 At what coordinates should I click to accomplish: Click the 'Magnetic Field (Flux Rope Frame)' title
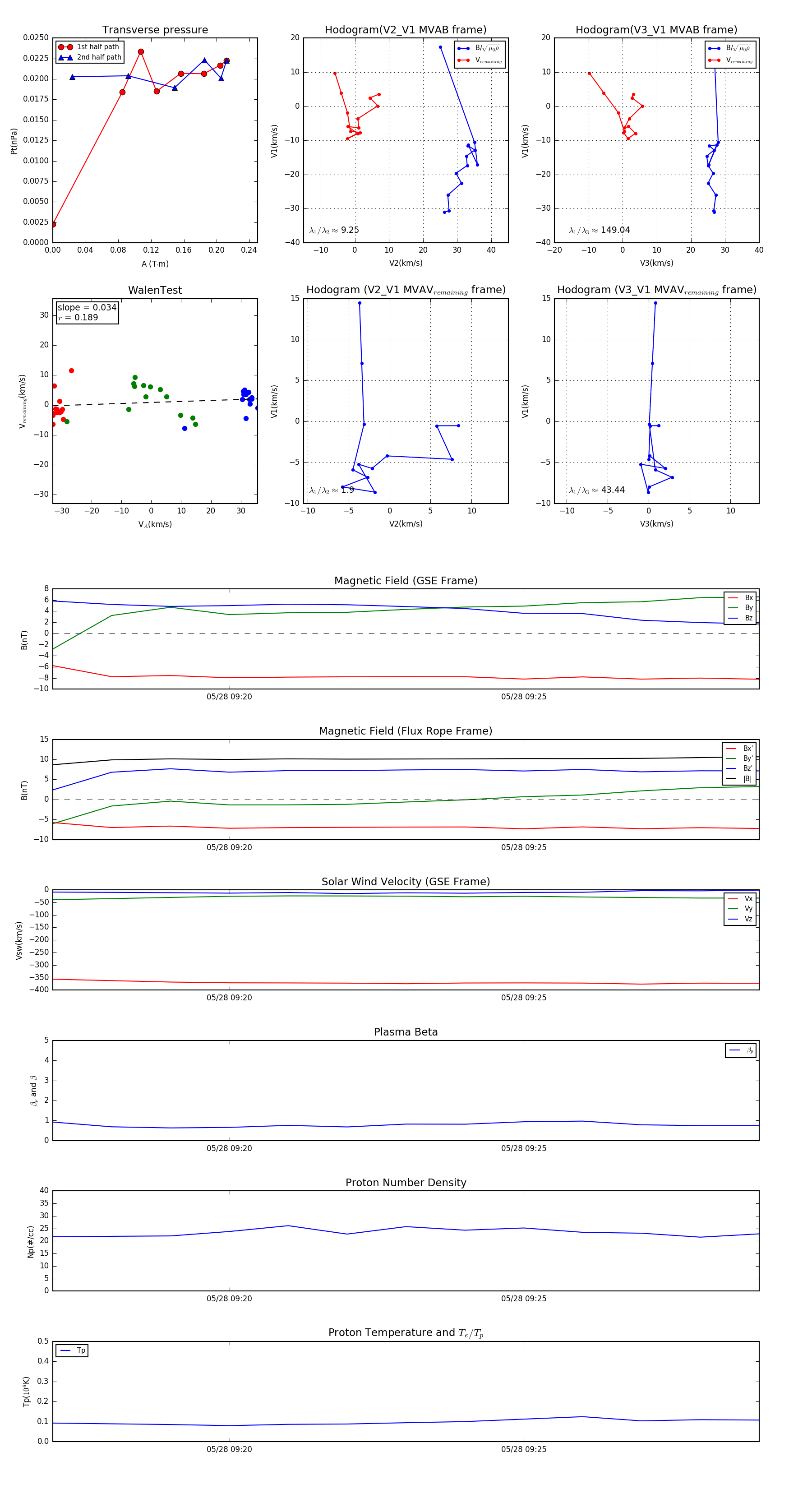point(406,731)
